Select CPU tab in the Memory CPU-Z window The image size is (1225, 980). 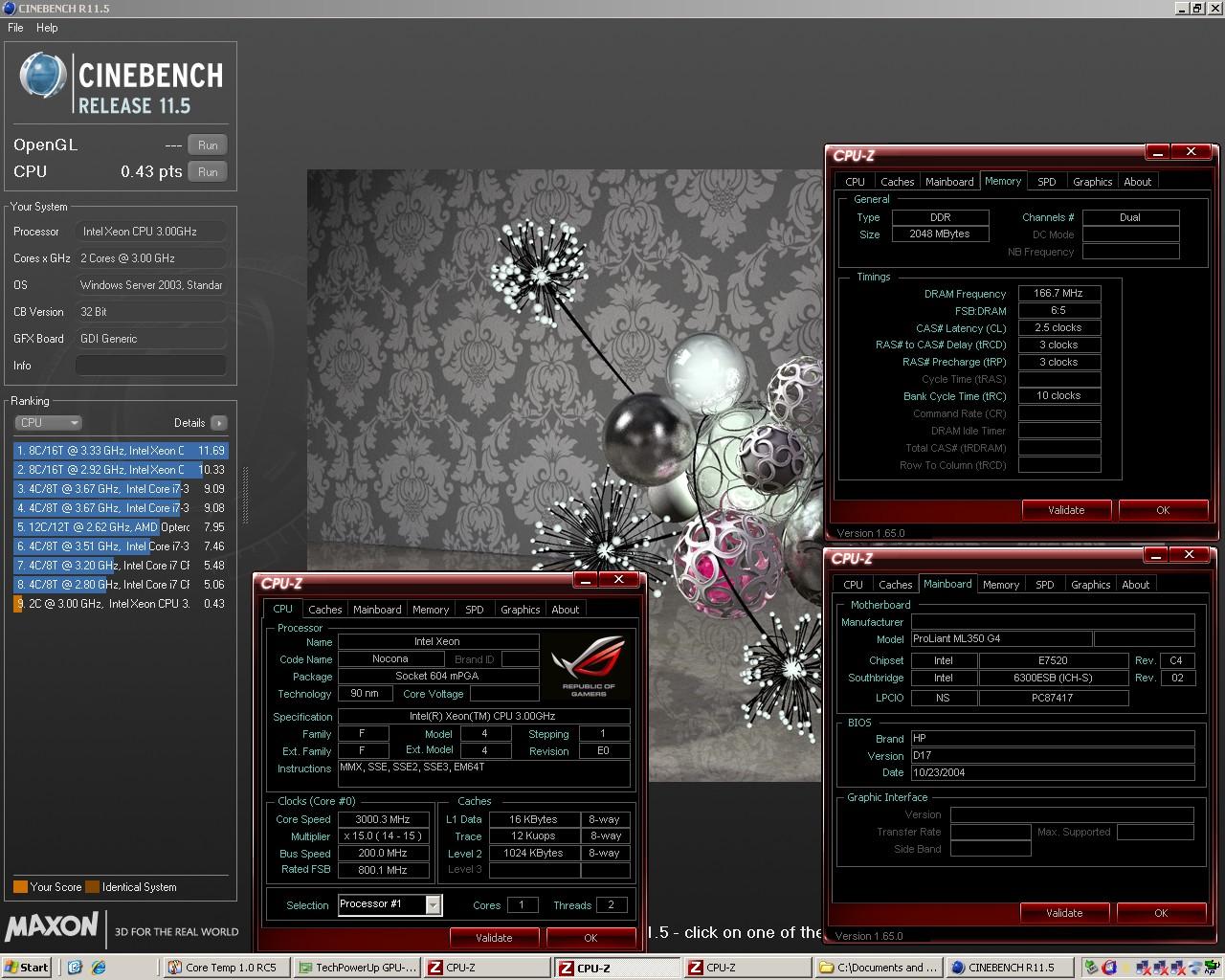pyautogui.click(x=855, y=182)
